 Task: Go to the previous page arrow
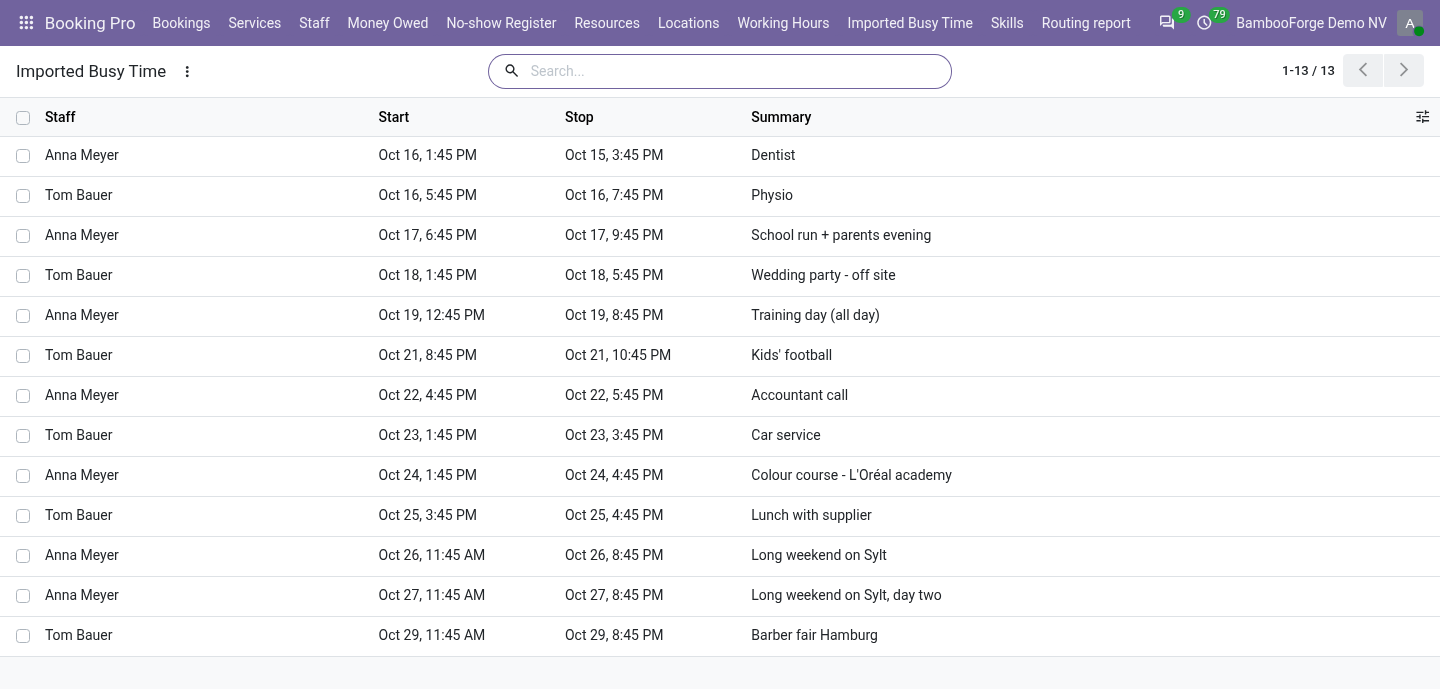[x=1363, y=70]
